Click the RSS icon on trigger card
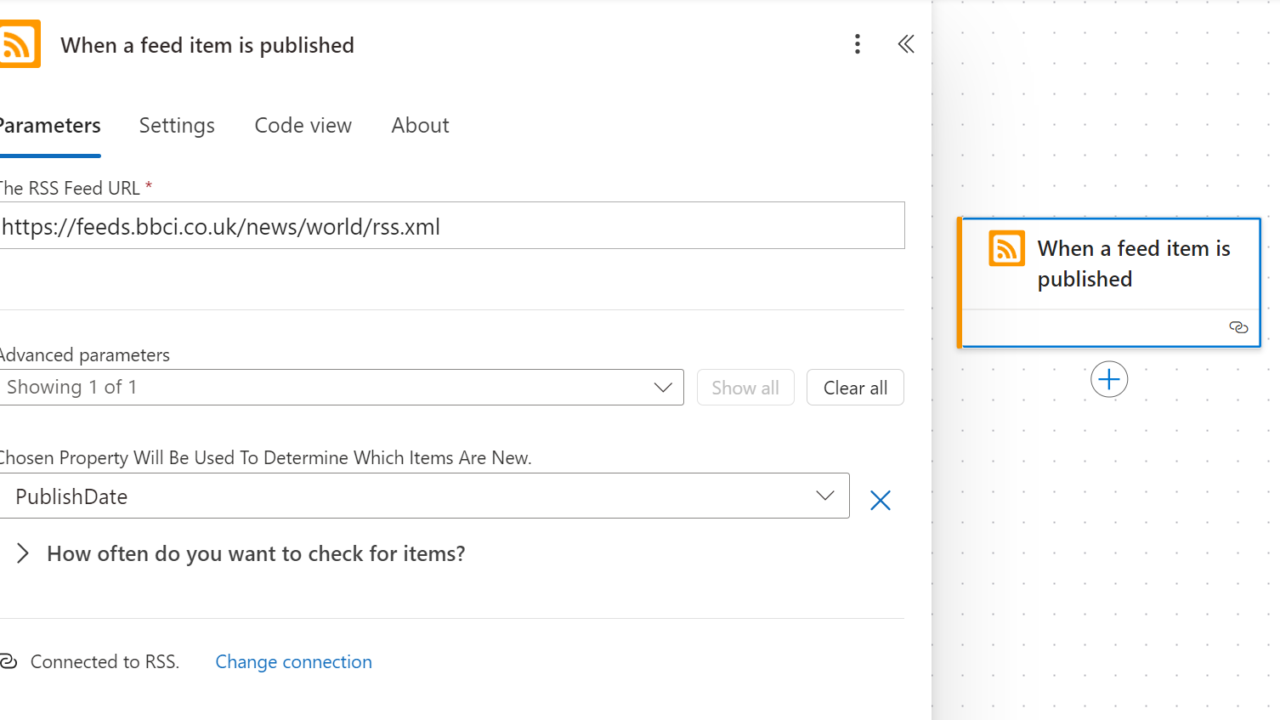This screenshot has width=1280, height=720. [1006, 248]
